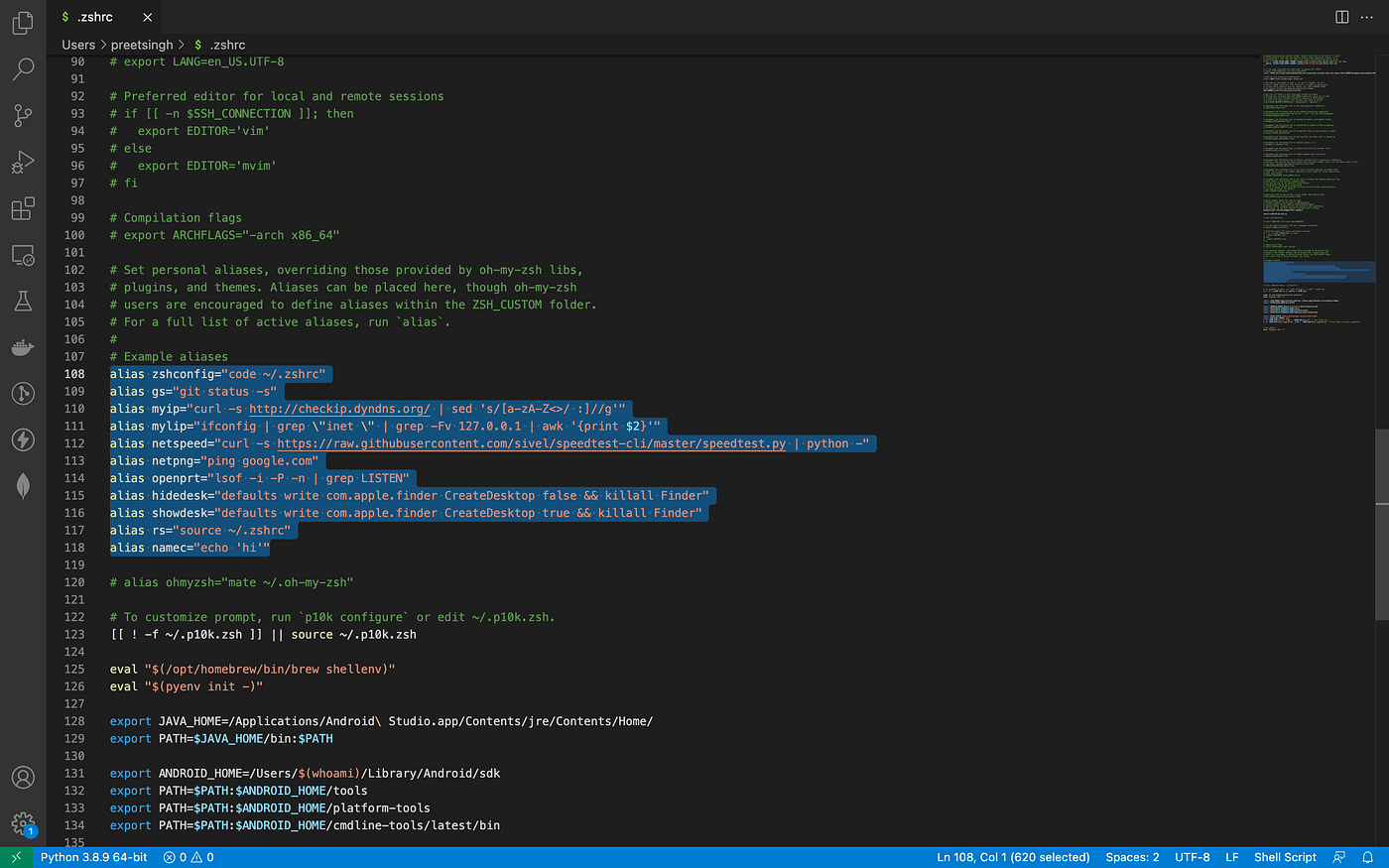Open the Docker whale icon
Screen dimensions: 1389x868
[23, 347]
